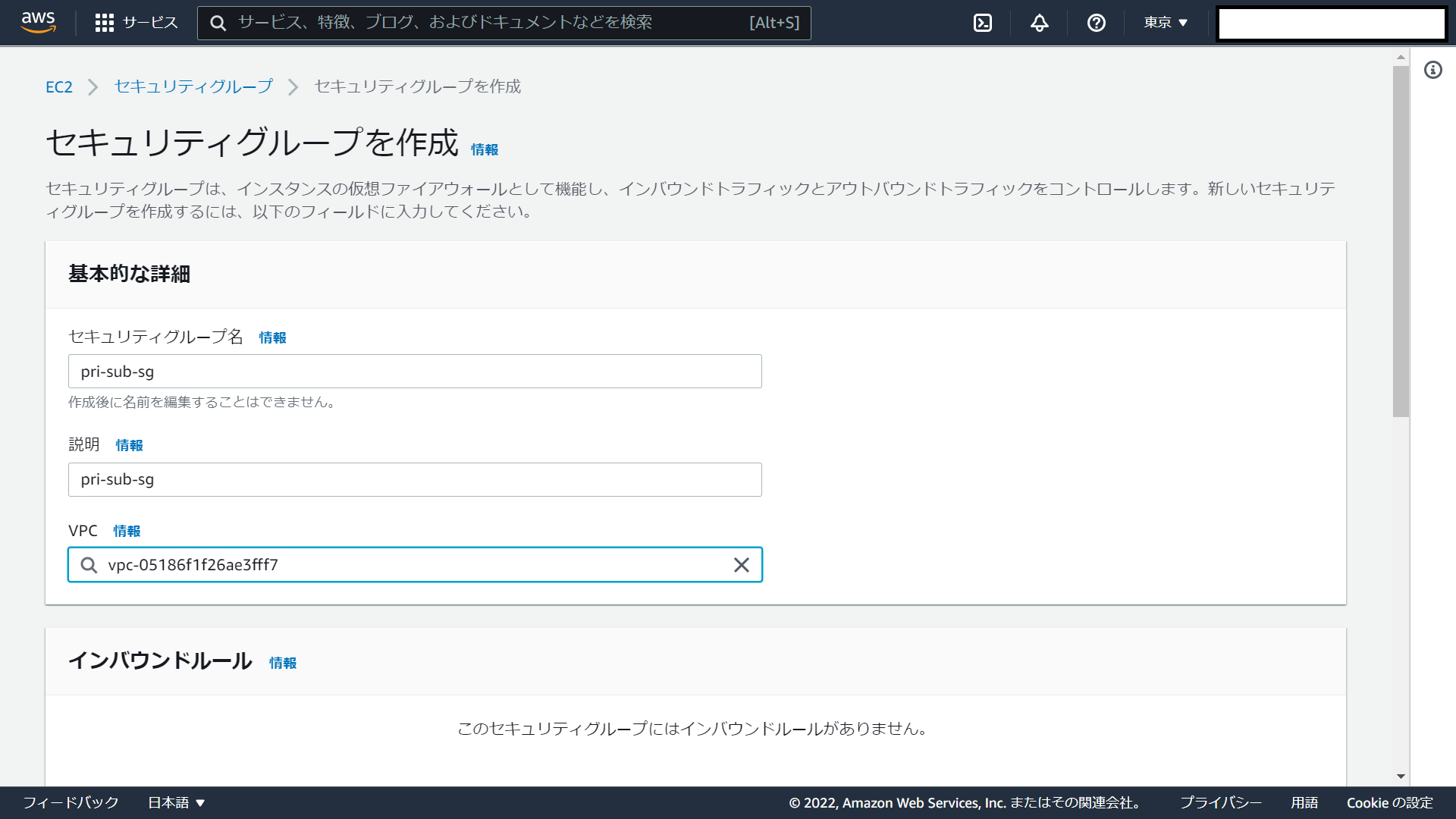This screenshot has width=1456, height=819.
Task: Open the services grid menu icon
Action: tap(105, 23)
